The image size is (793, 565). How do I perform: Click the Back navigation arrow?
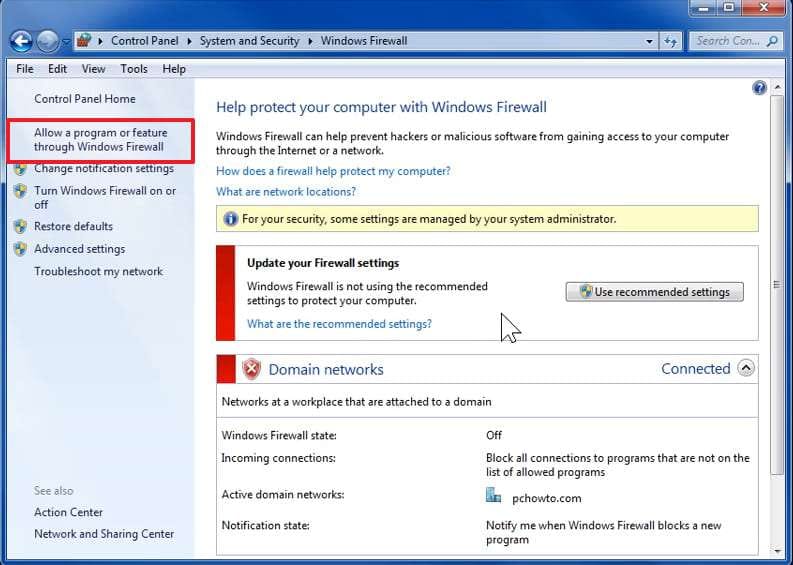pos(21,41)
